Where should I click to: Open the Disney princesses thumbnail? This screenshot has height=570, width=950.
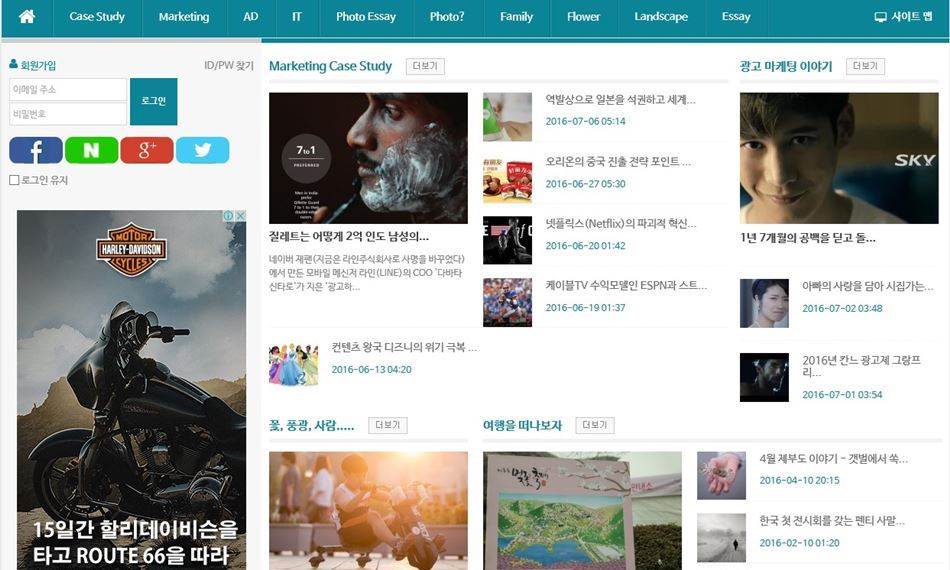[294, 363]
